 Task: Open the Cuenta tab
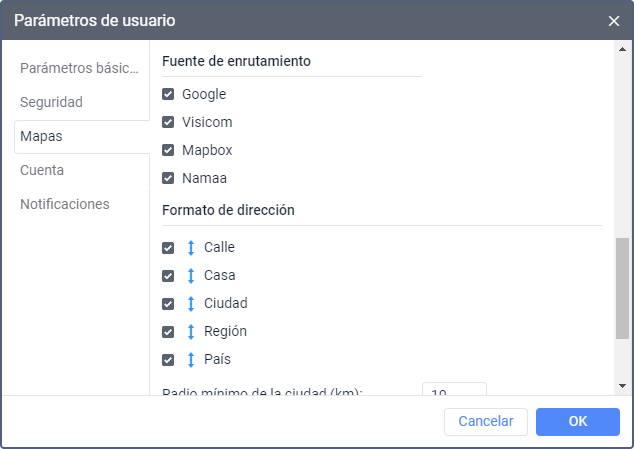pos(42,170)
